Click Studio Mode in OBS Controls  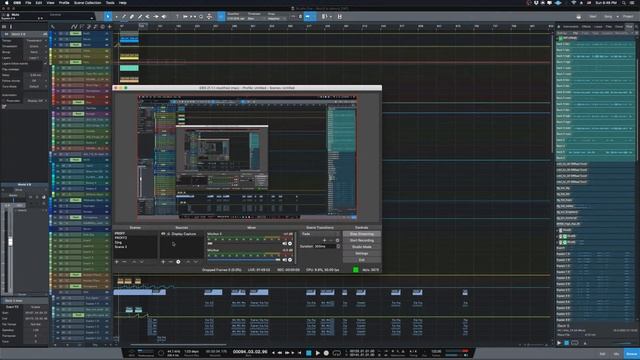[362, 247]
